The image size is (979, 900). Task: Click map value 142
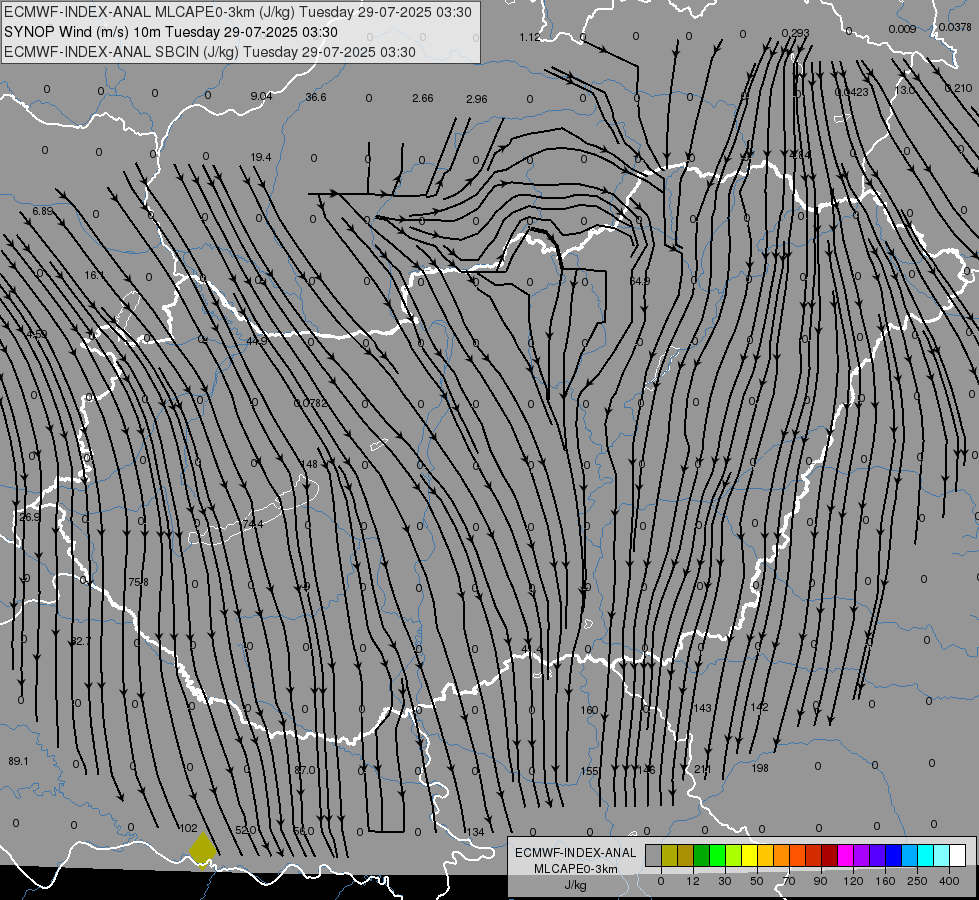pos(759,706)
